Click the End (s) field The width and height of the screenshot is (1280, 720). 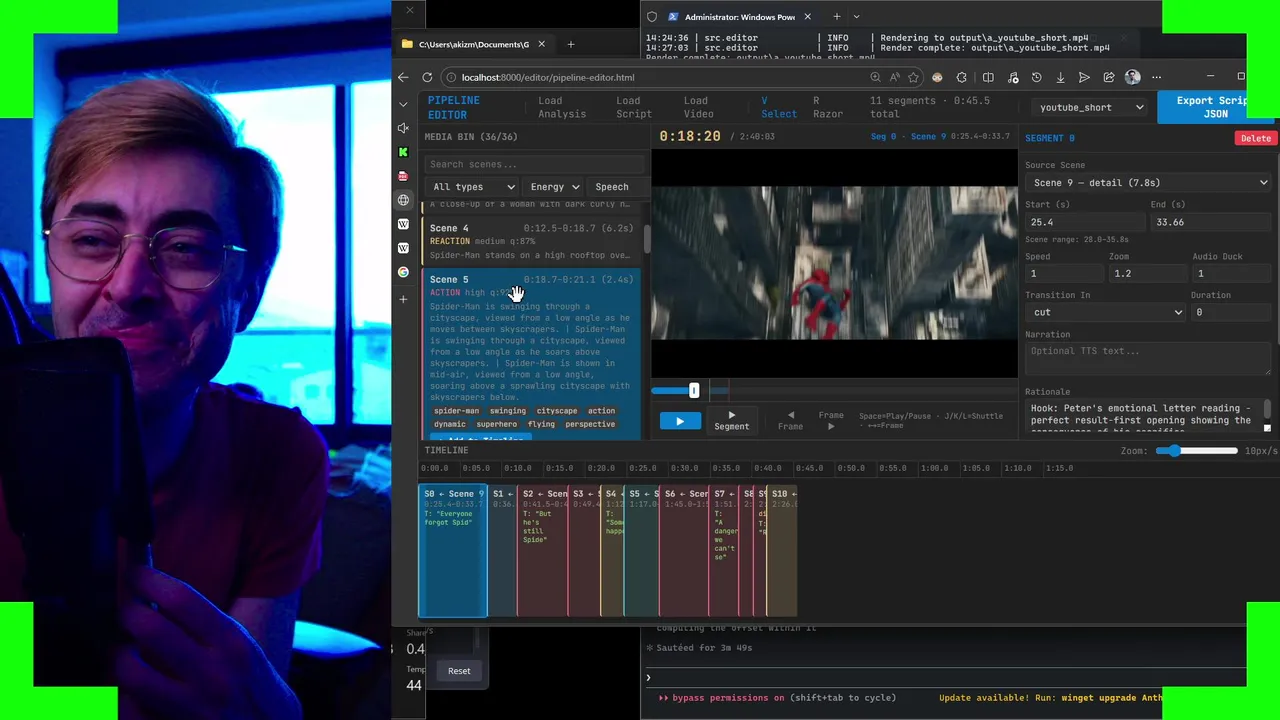tap(1212, 222)
